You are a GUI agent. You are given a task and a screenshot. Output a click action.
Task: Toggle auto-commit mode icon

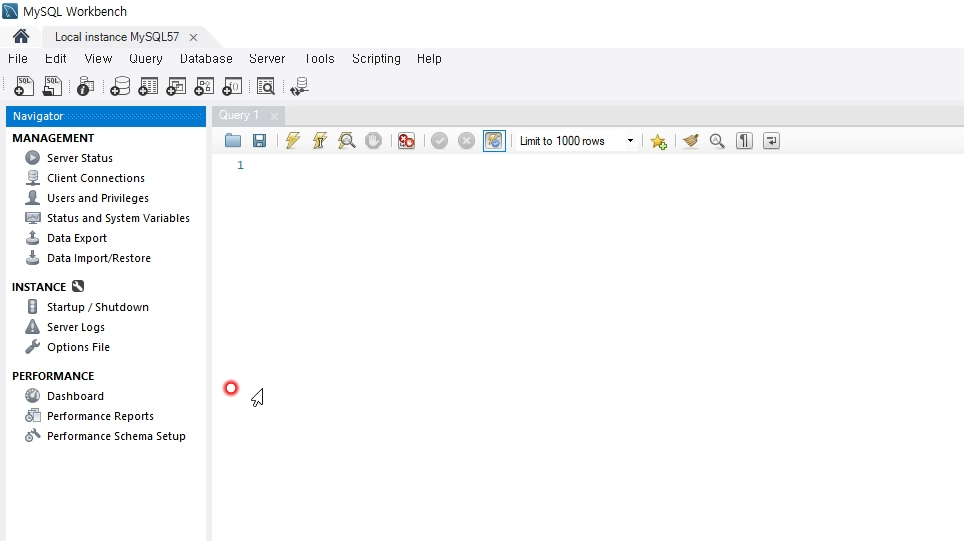pyautogui.click(x=494, y=141)
